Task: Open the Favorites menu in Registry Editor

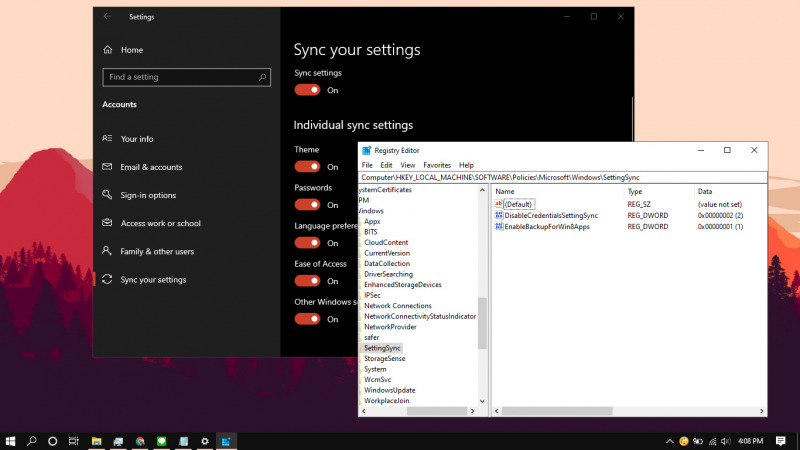Action: 437,165
